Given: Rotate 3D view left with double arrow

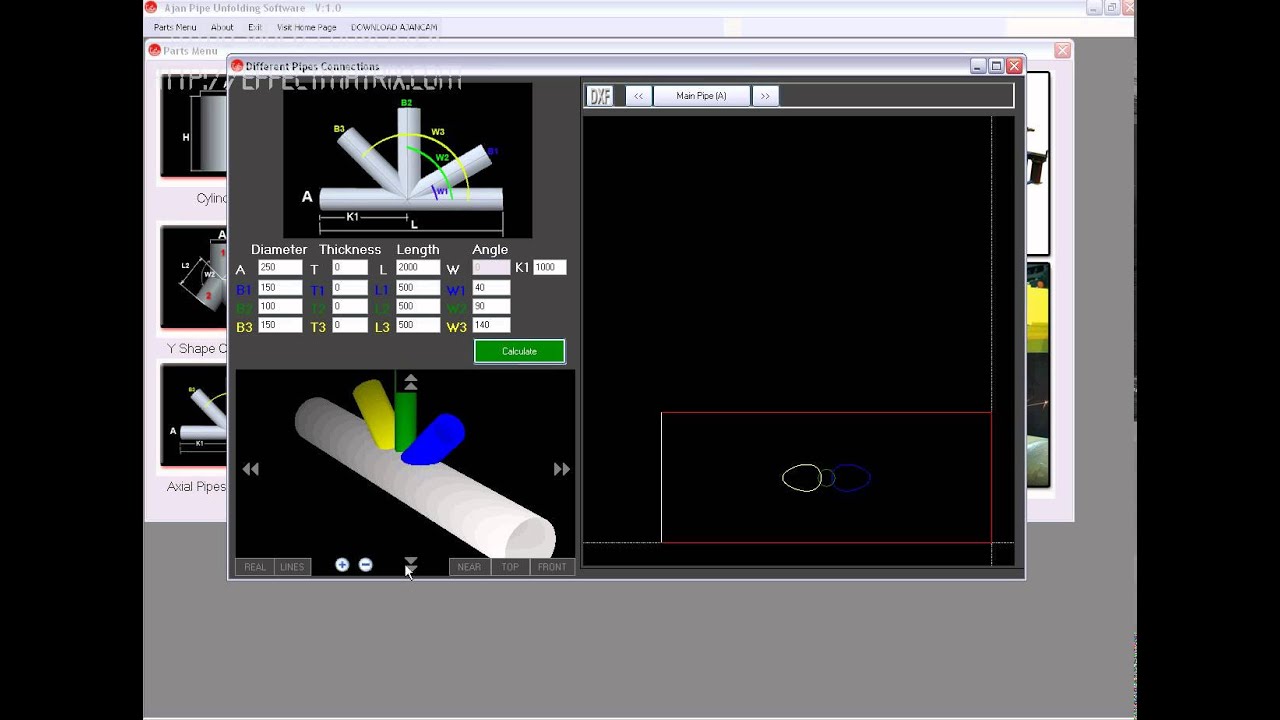Looking at the screenshot, I should [251, 469].
